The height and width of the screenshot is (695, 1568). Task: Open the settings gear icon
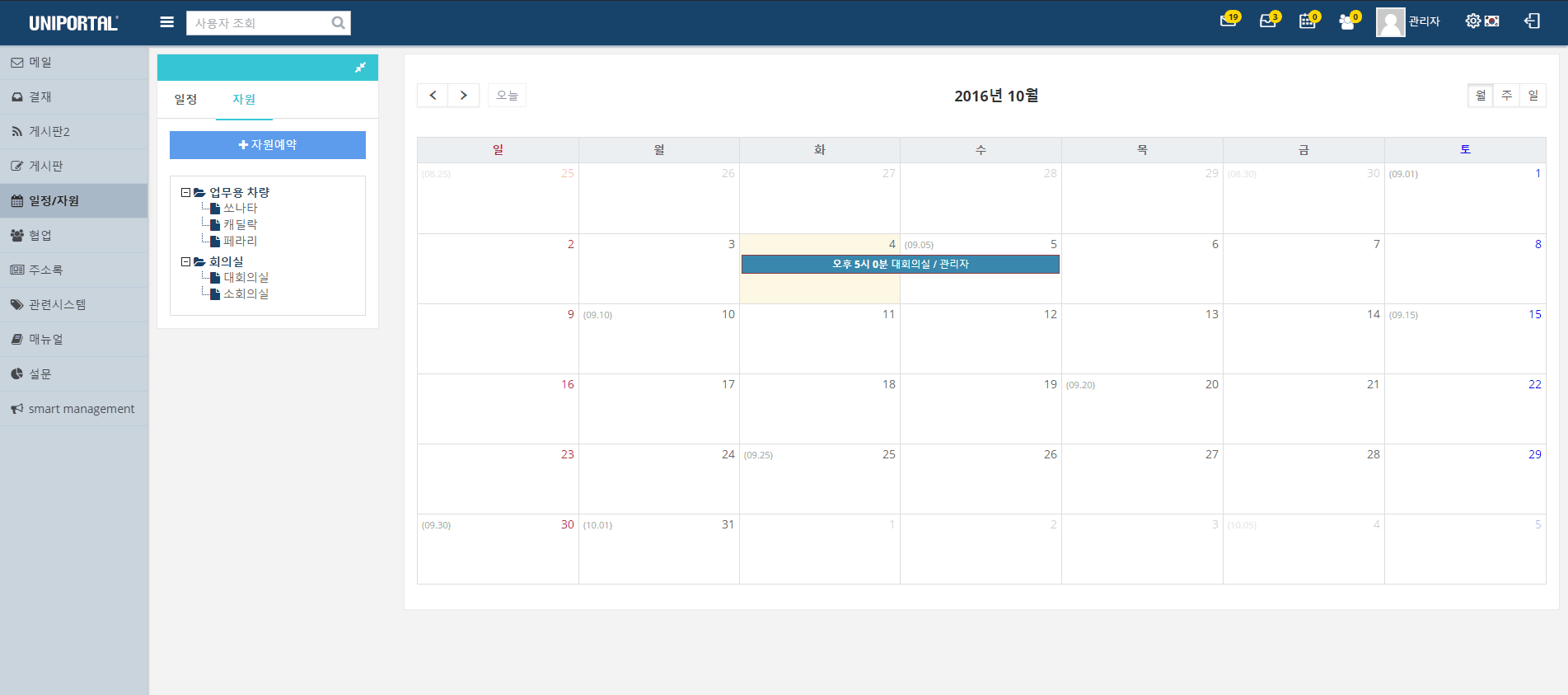point(1472,21)
